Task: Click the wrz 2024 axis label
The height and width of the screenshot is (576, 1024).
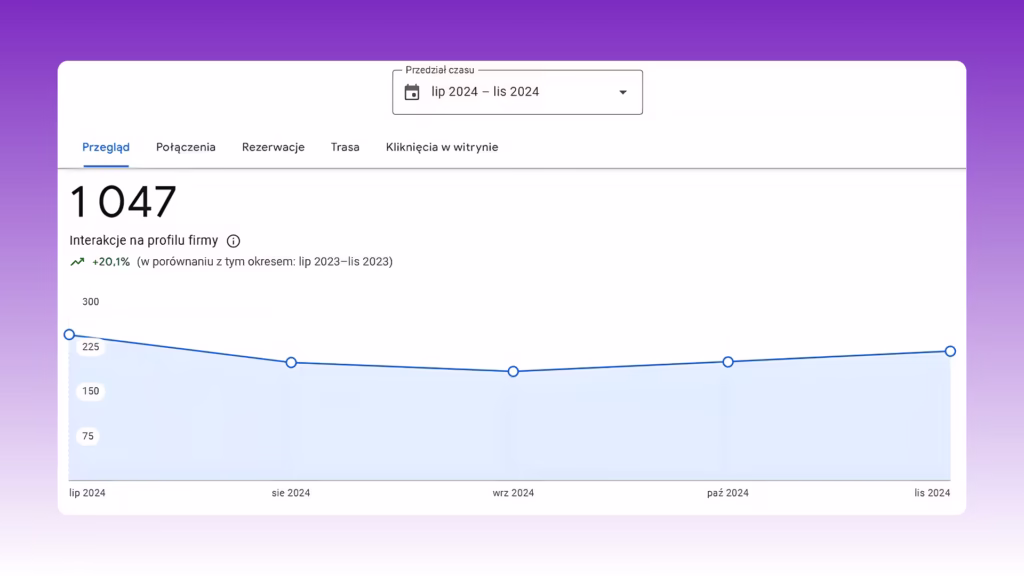Action: pos(513,493)
